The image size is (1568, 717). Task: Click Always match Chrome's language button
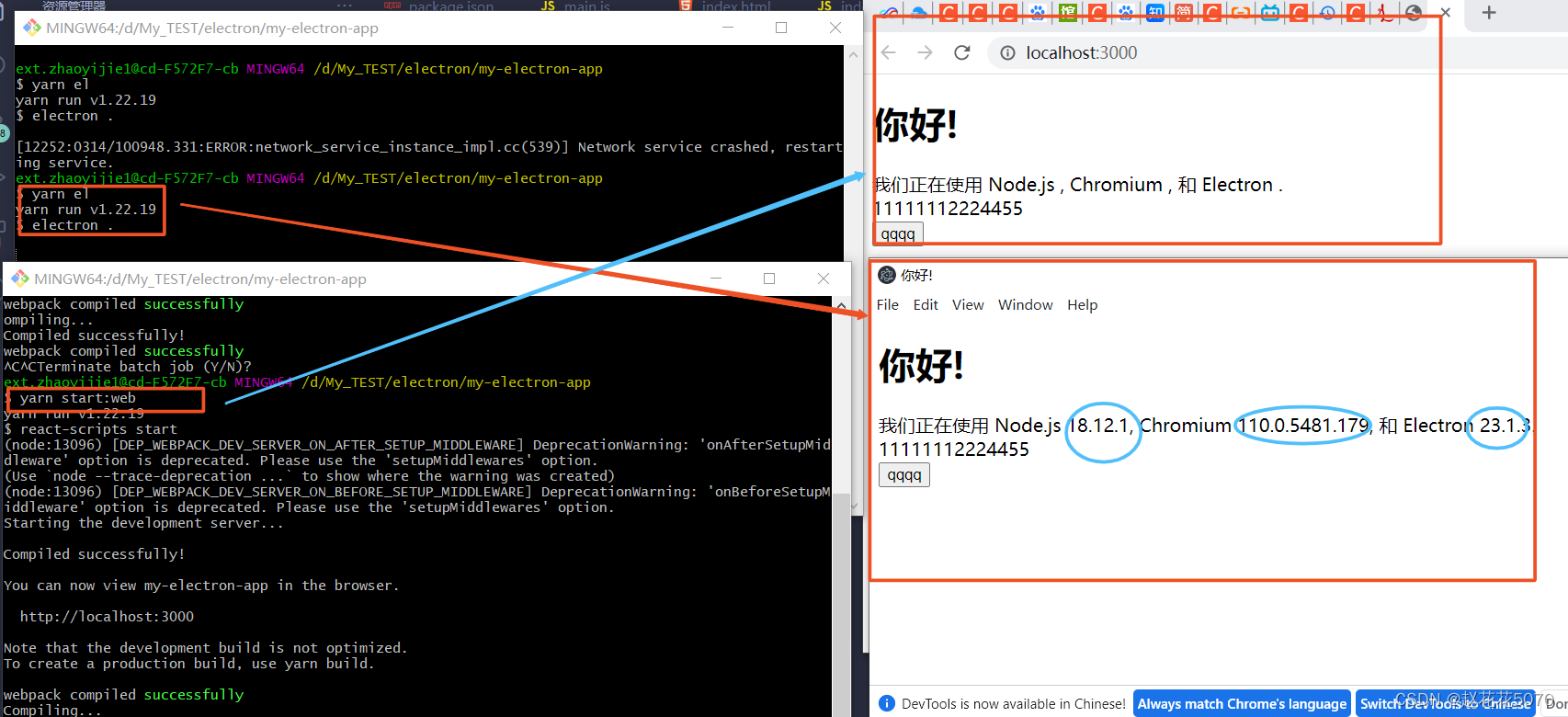click(1242, 703)
